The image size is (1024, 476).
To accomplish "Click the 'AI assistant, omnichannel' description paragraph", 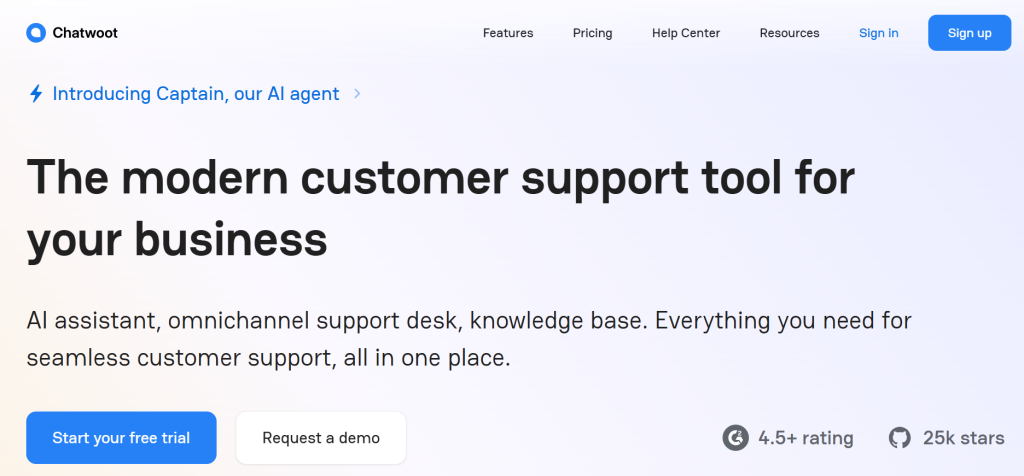I will click(x=469, y=338).
